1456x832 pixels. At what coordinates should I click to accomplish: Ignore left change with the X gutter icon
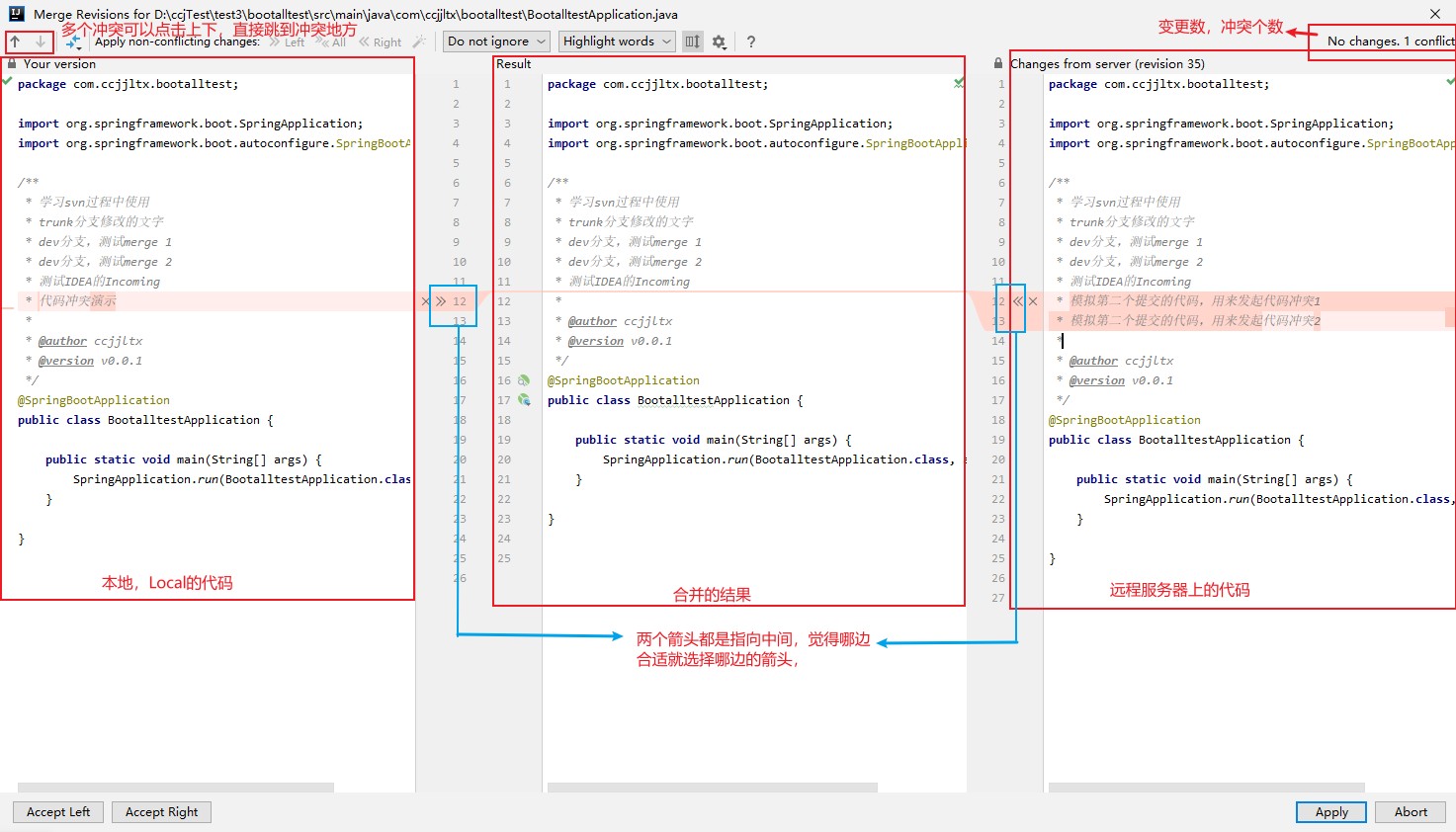(426, 301)
